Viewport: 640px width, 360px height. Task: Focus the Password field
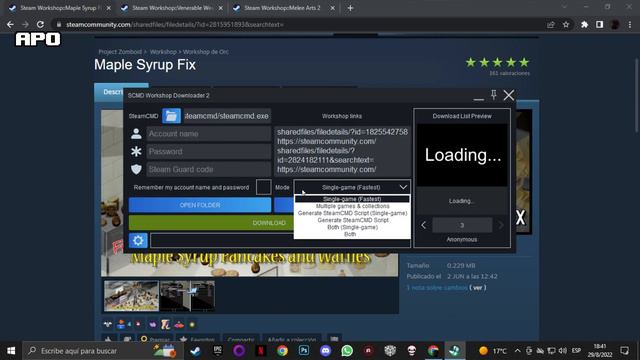pyautogui.click(x=209, y=151)
